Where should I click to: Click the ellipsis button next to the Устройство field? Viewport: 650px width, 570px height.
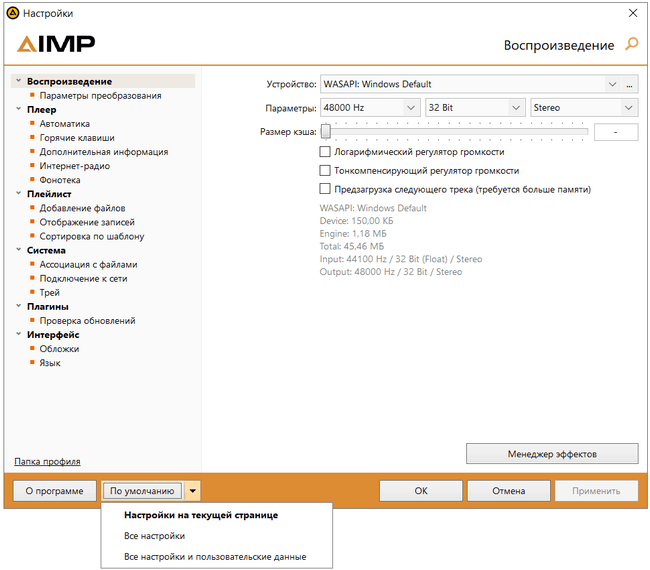click(629, 84)
